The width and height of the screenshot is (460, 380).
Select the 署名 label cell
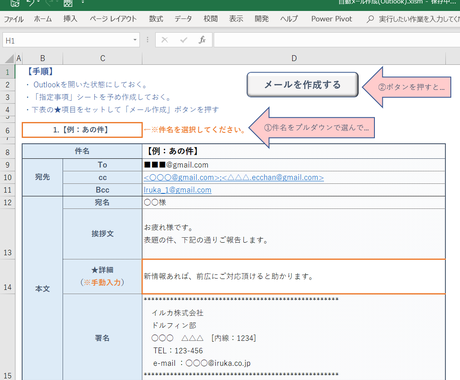click(102, 337)
